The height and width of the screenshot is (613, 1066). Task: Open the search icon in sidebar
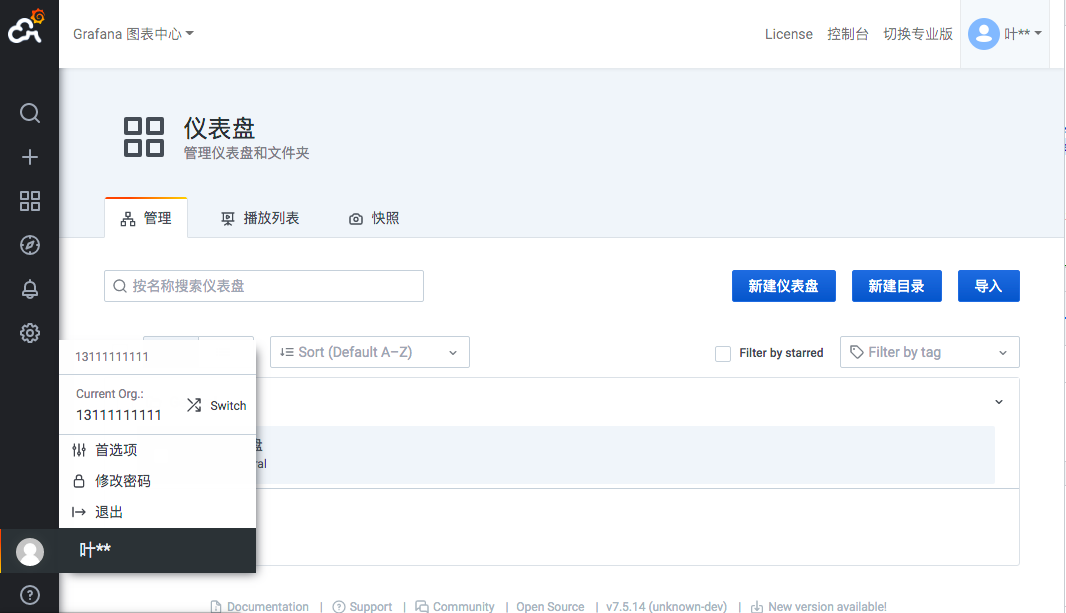click(x=30, y=113)
